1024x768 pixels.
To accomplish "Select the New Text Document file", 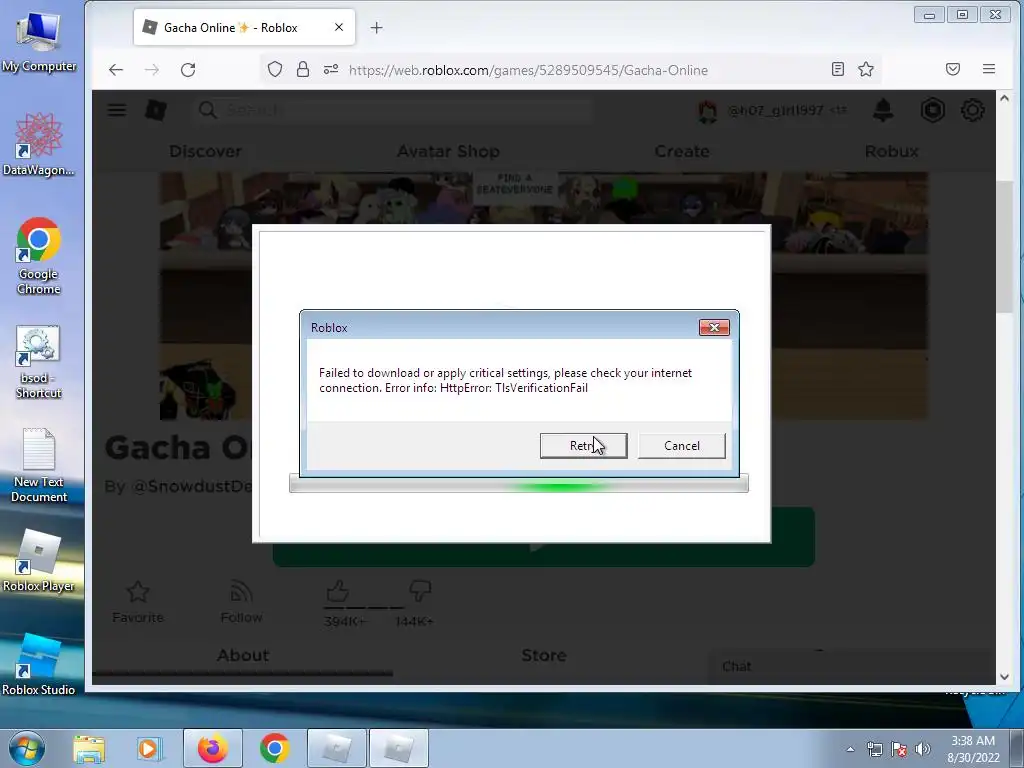I will [39, 465].
